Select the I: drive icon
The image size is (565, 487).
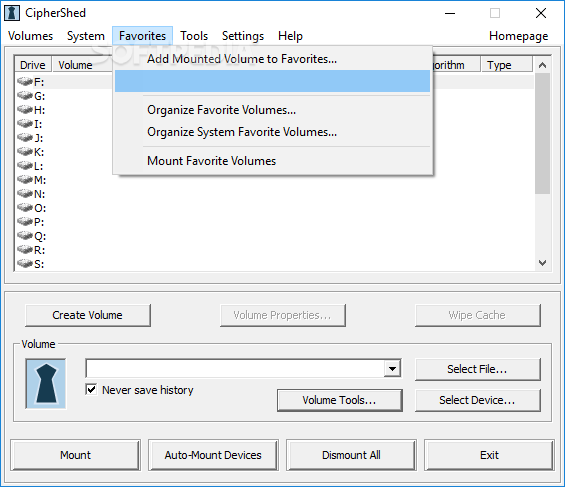tap(25, 124)
